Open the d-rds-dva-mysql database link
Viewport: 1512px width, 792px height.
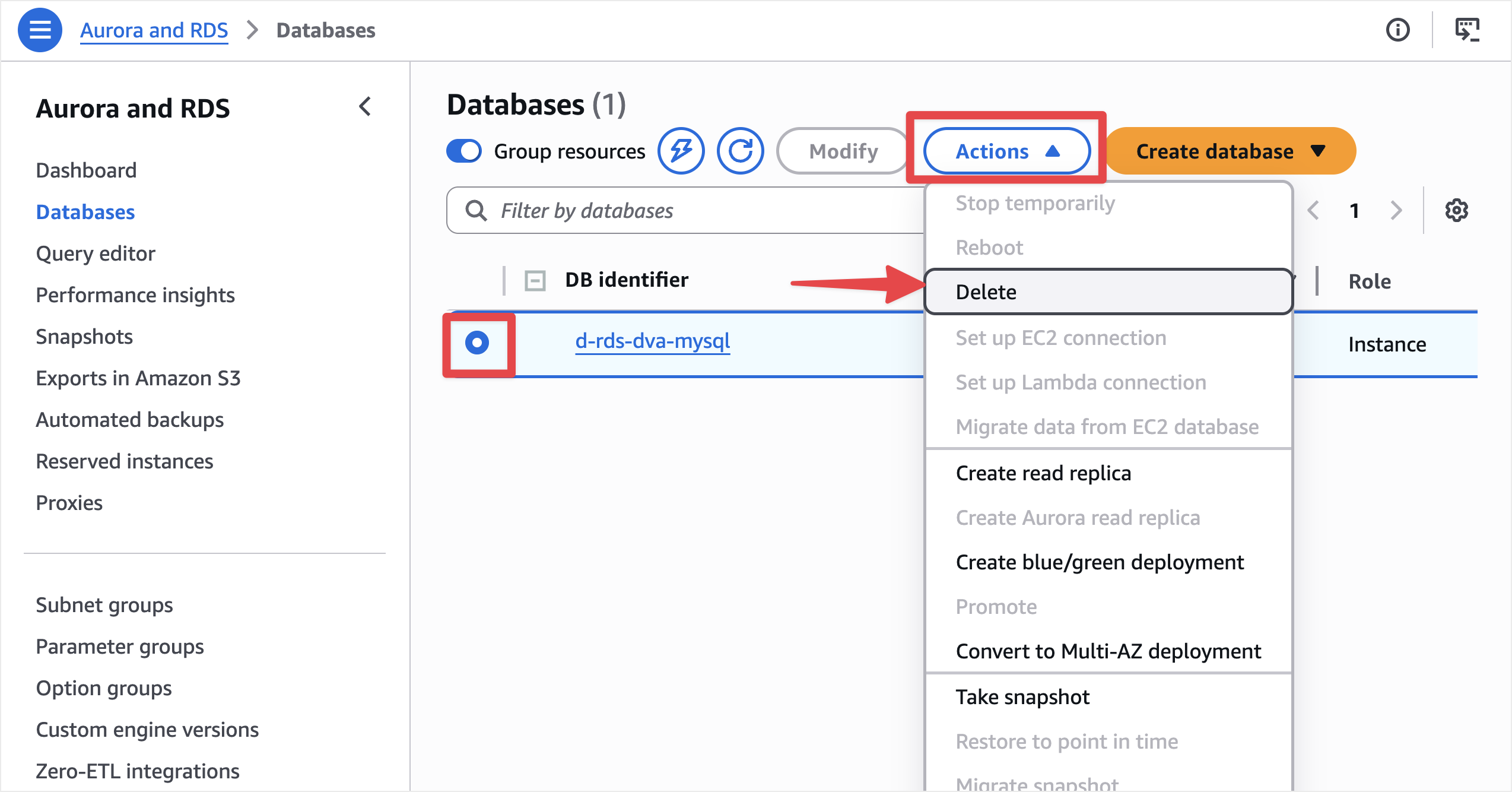(x=652, y=341)
